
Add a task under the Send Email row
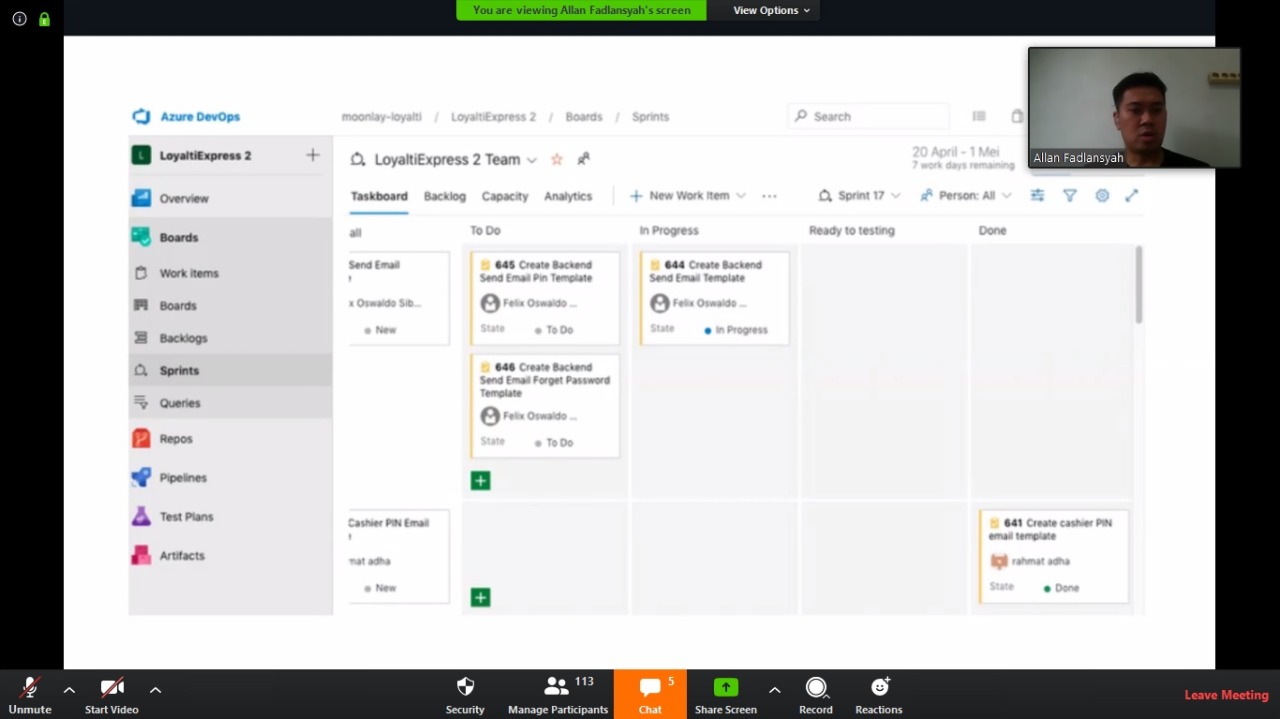click(481, 481)
